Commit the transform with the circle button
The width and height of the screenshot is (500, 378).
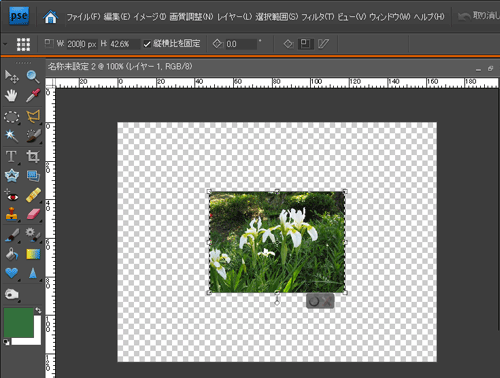(314, 302)
